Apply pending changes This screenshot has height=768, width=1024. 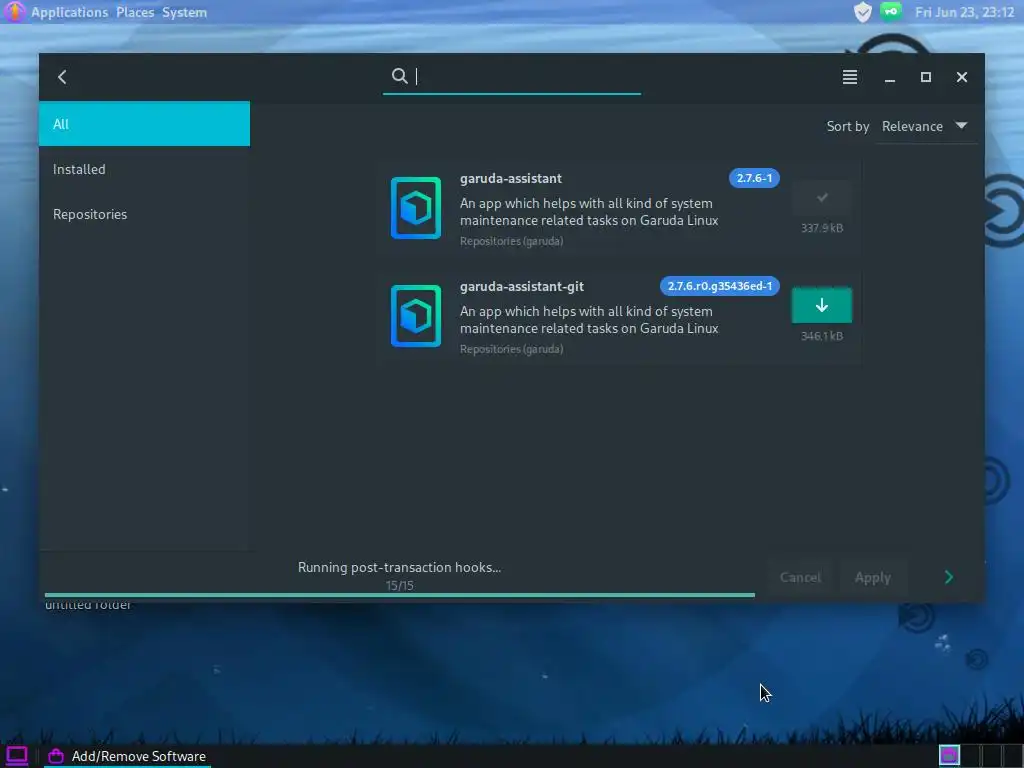point(872,577)
